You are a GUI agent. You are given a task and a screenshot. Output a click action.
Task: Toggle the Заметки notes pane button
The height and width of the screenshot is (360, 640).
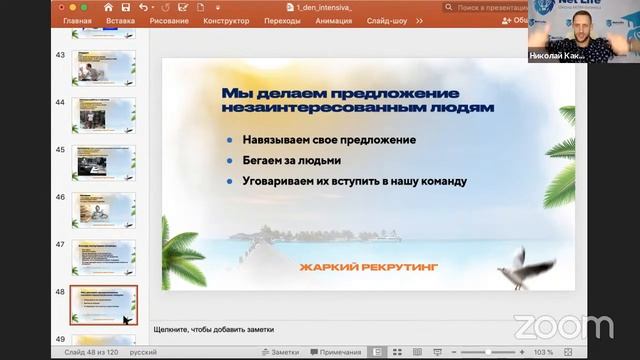click(x=280, y=352)
